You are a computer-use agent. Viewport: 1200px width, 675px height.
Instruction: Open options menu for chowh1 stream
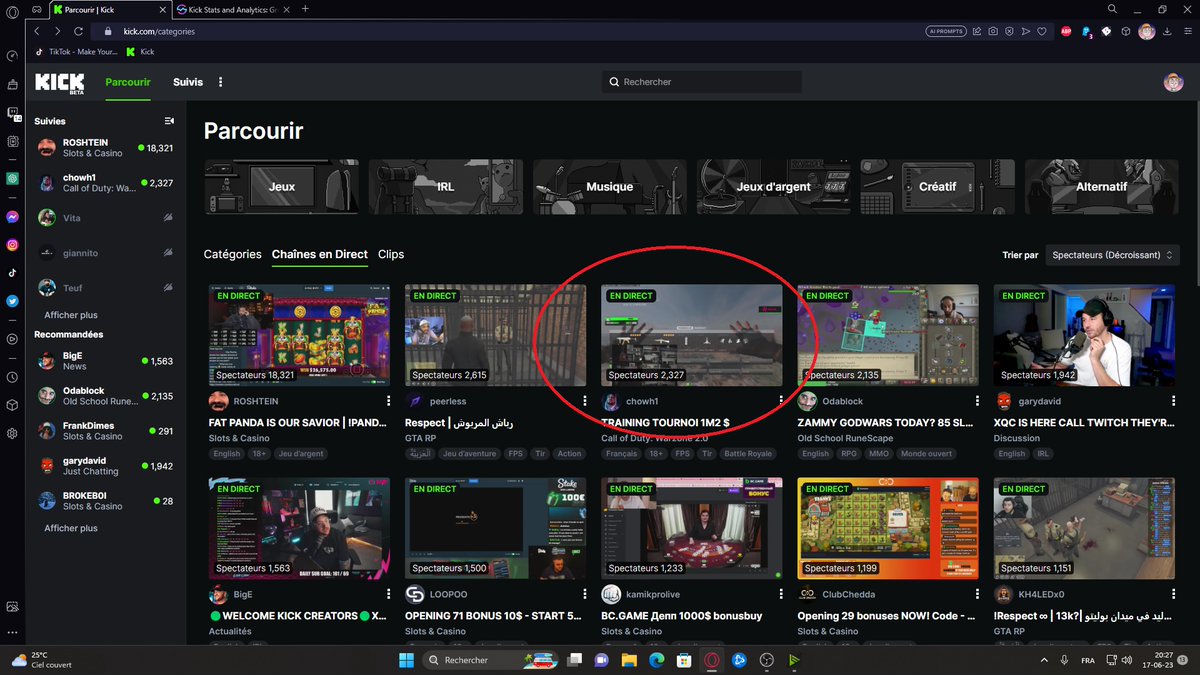781,400
